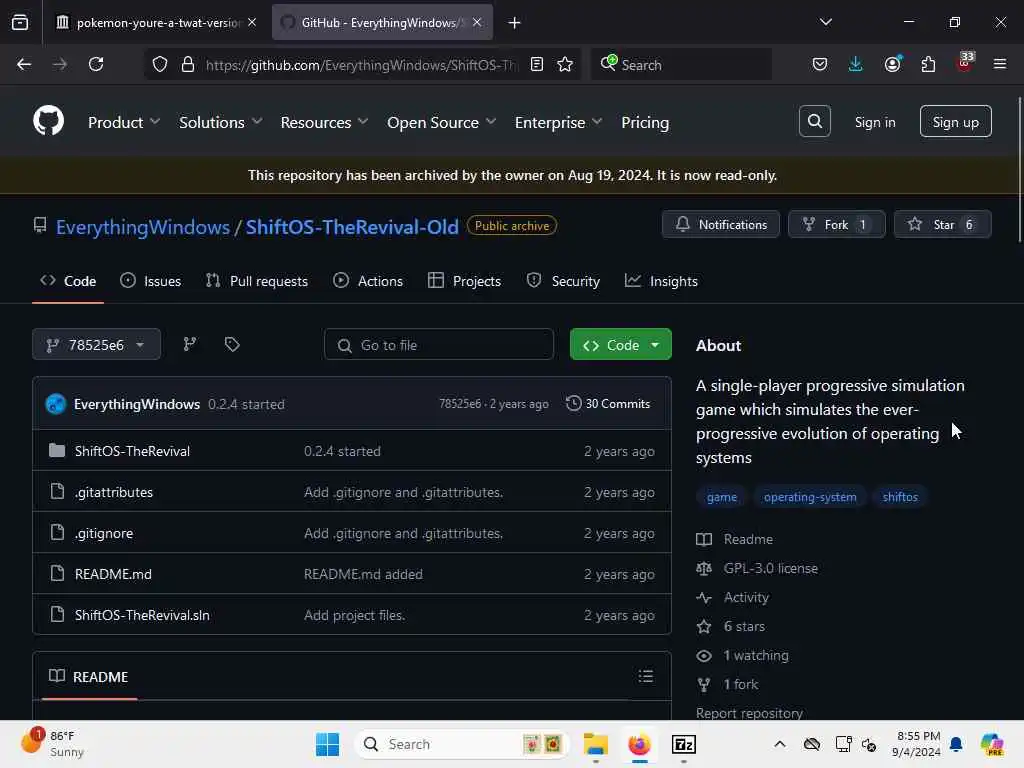This screenshot has width=1024, height=768.
Task: Close the GitHub browser tab
Action: pyautogui.click(x=477, y=22)
